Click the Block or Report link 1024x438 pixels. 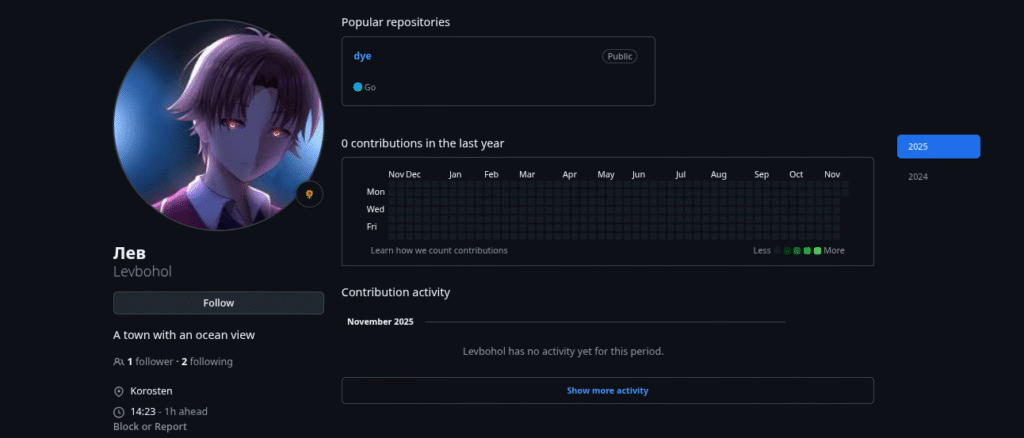click(x=150, y=427)
